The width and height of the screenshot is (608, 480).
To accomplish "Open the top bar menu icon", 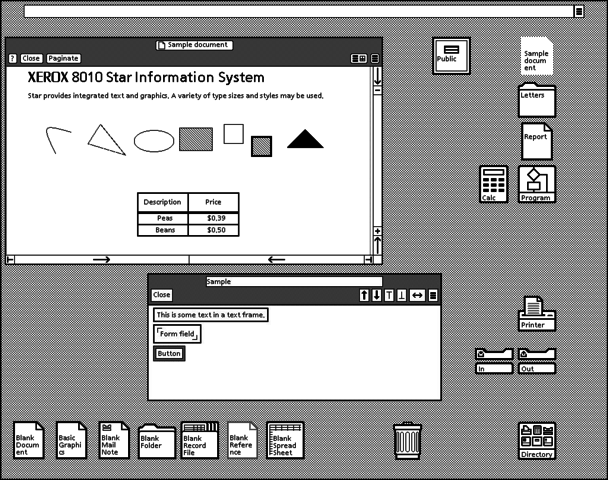I will point(579,12).
